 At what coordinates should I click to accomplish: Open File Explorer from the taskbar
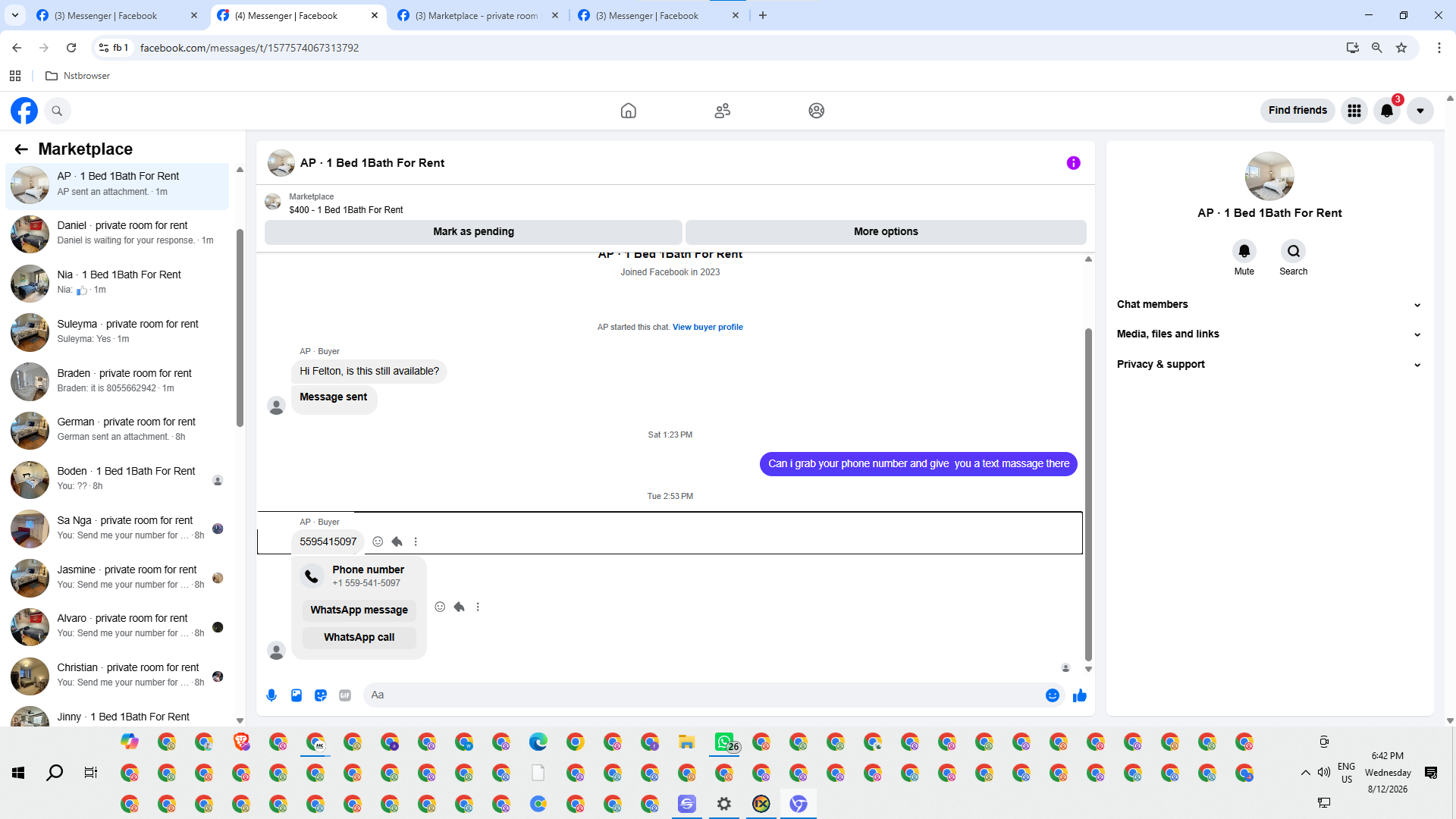687,742
